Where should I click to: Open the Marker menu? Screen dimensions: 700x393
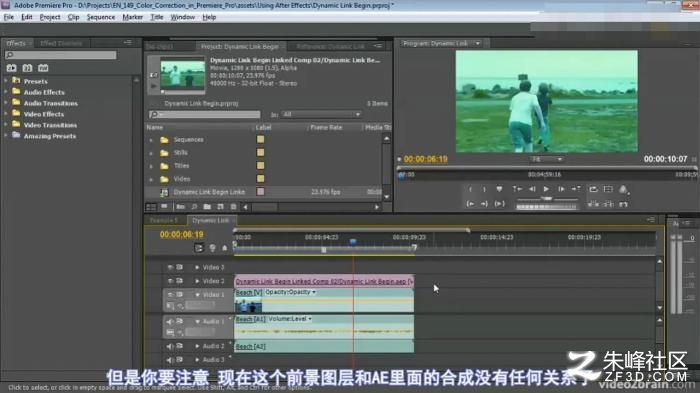coord(133,17)
